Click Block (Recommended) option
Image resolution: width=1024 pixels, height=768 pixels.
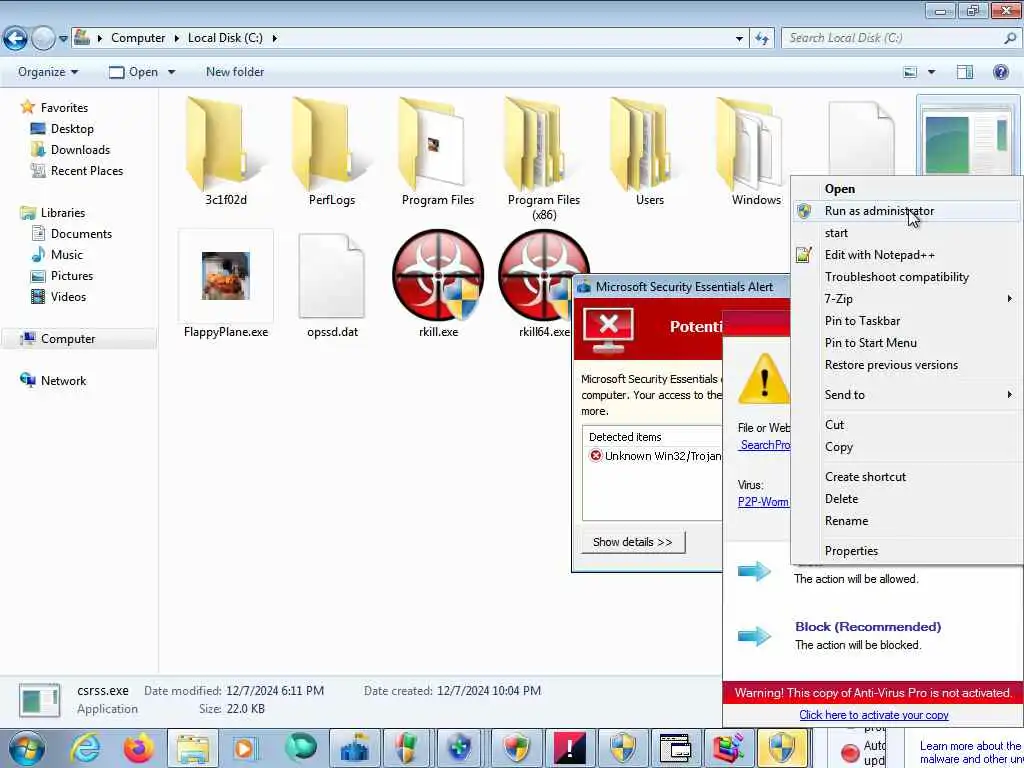point(868,627)
